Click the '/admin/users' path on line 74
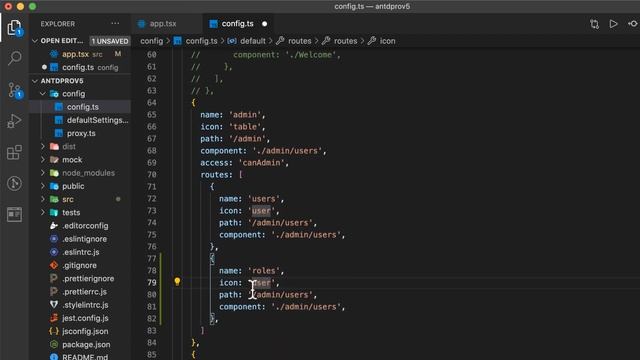The width and height of the screenshot is (640, 360). coord(280,223)
